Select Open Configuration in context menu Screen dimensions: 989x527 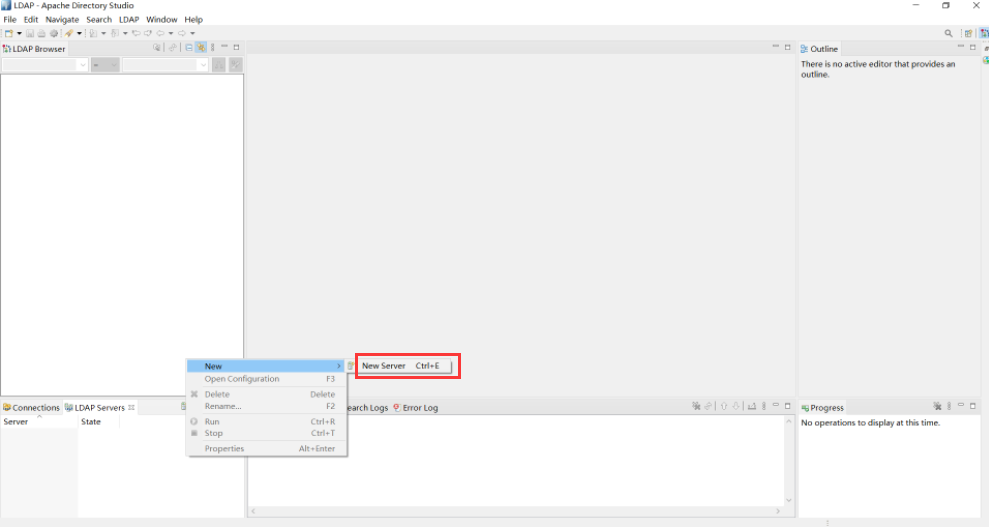pos(266,379)
